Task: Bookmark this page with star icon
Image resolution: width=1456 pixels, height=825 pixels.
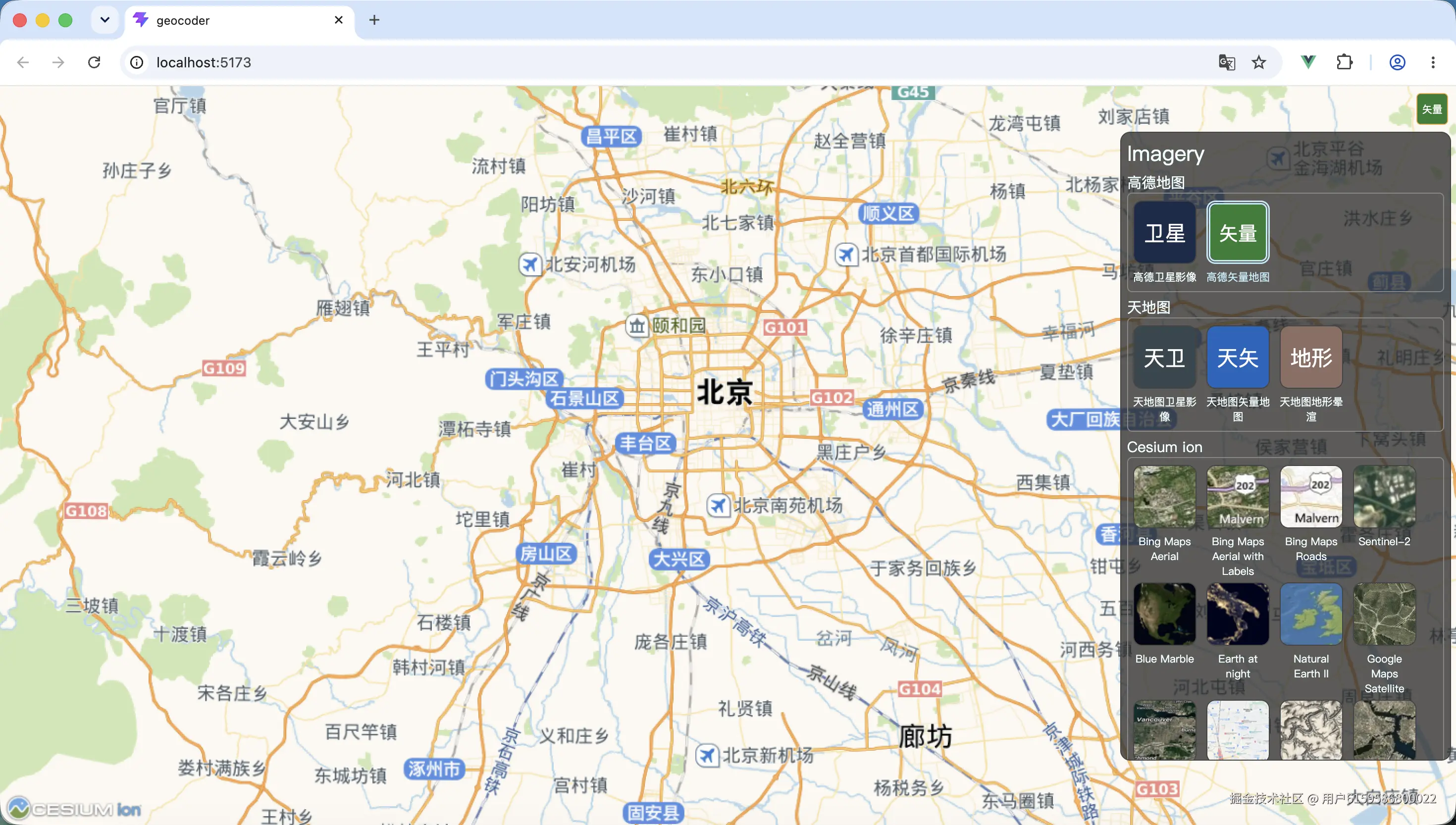Action: (1259, 62)
